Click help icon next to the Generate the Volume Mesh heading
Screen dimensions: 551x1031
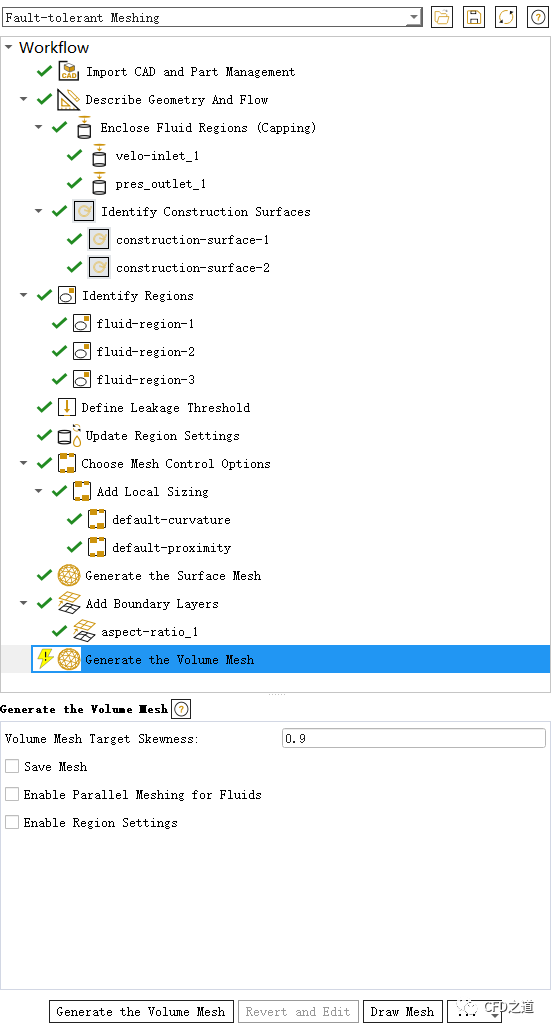coord(181,709)
